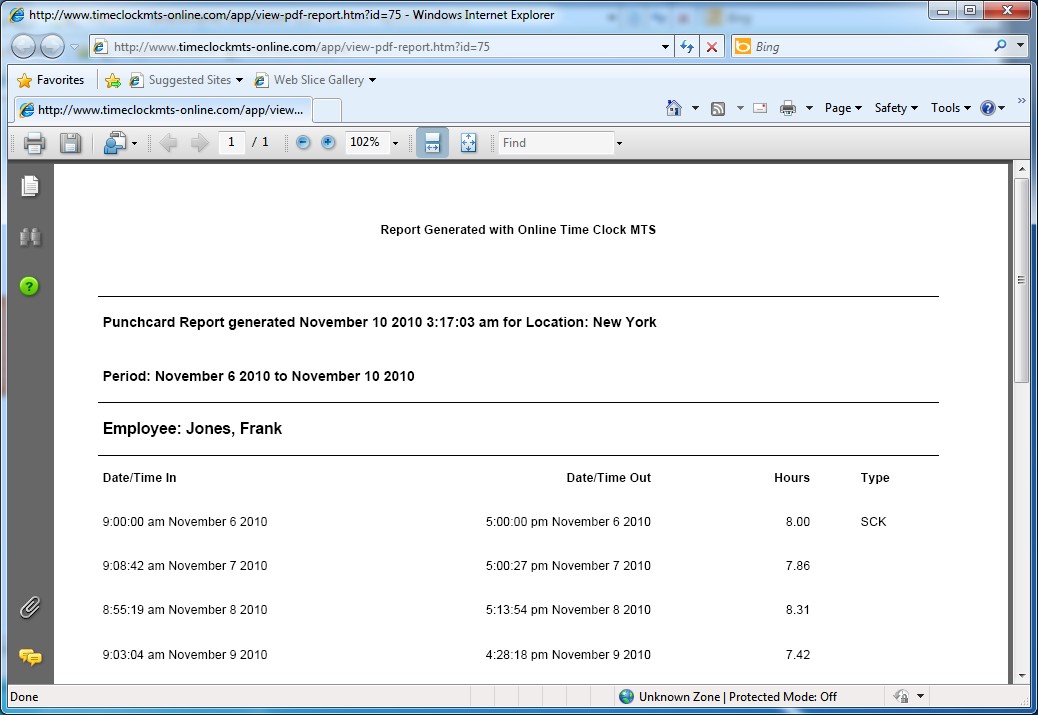Show more command bar items chevron

[1021, 101]
